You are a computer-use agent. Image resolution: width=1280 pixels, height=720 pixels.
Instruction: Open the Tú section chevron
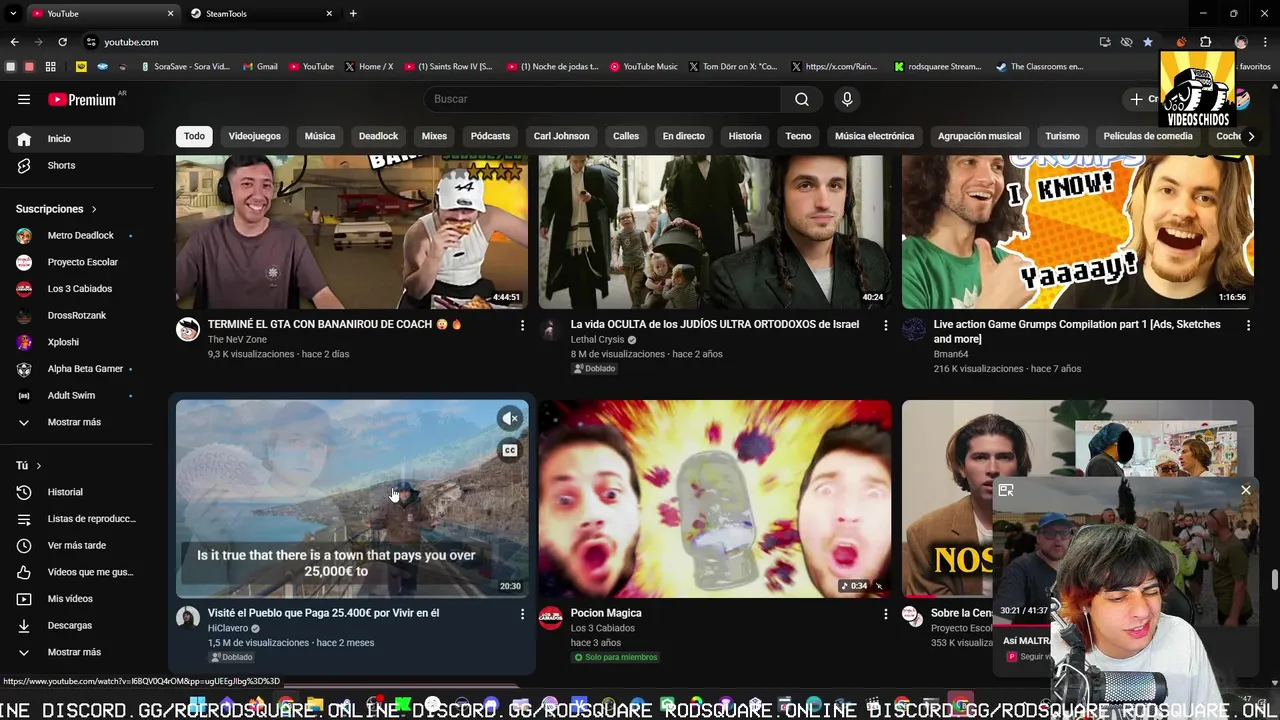[x=39, y=466]
